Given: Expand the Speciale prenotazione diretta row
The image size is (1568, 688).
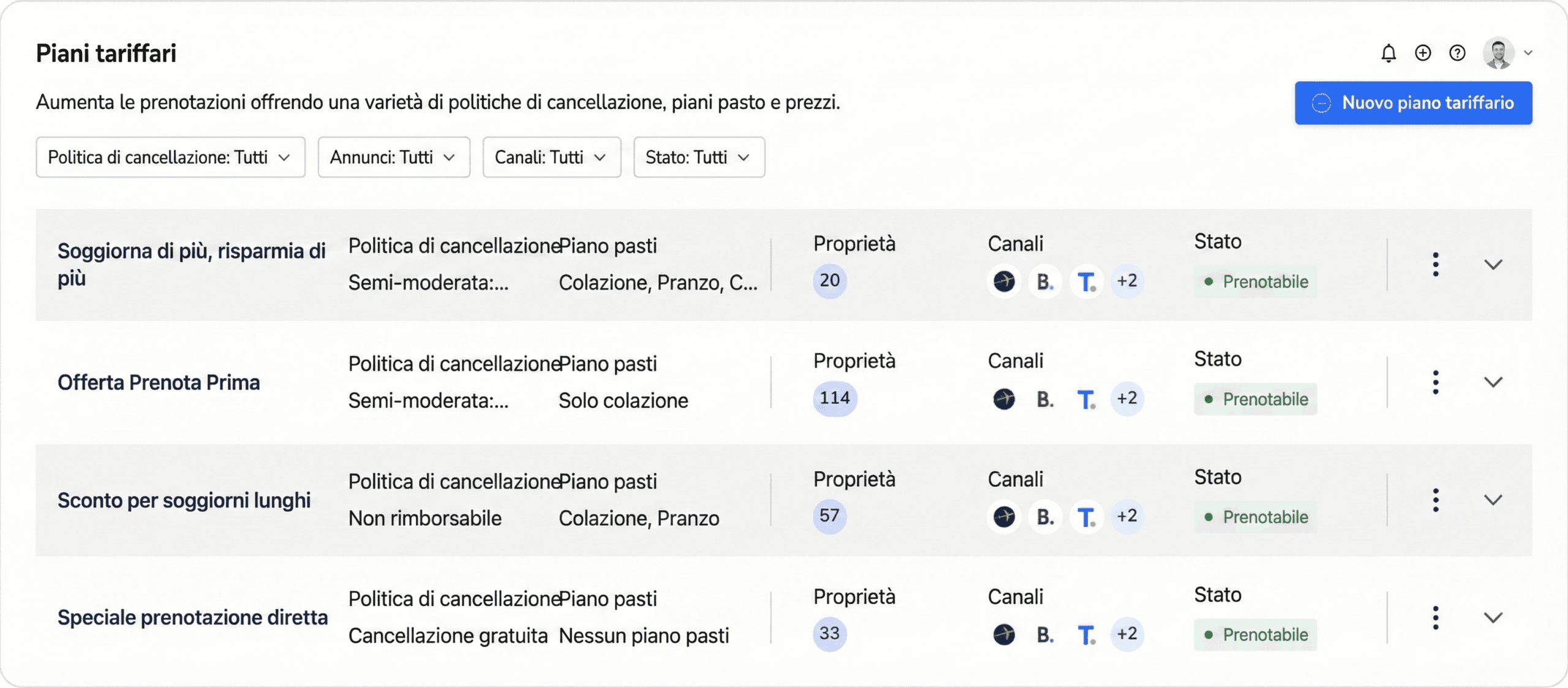Looking at the screenshot, I should point(1493,618).
